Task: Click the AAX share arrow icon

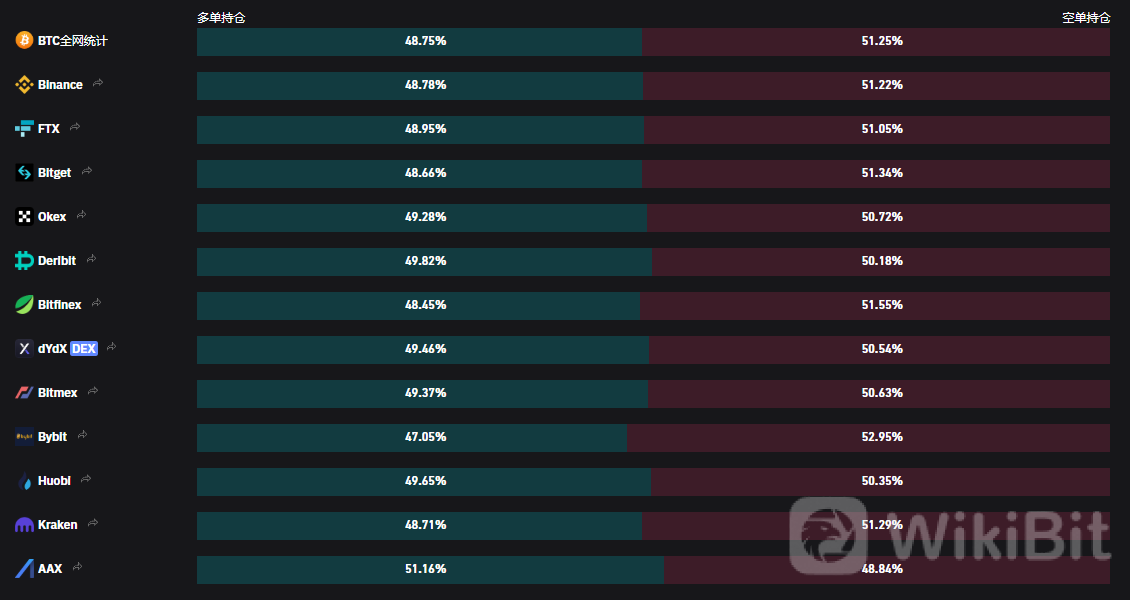Action: click(x=77, y=567)
